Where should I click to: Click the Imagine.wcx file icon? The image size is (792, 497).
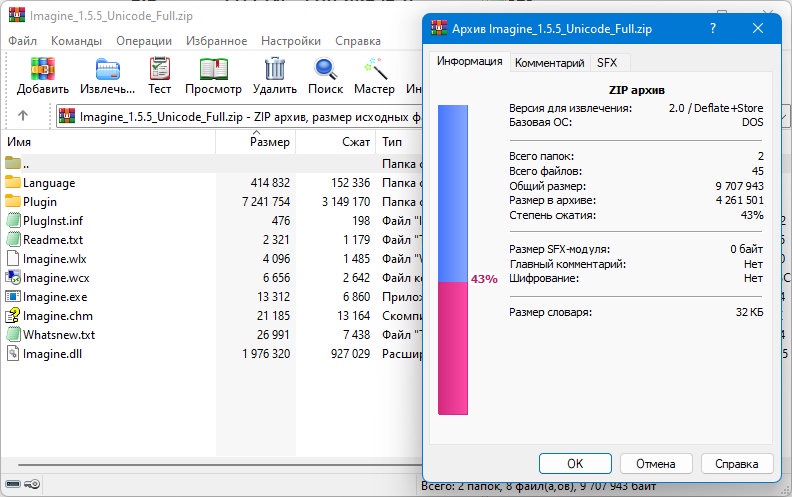pyautogui.click(x=13, y=277)
